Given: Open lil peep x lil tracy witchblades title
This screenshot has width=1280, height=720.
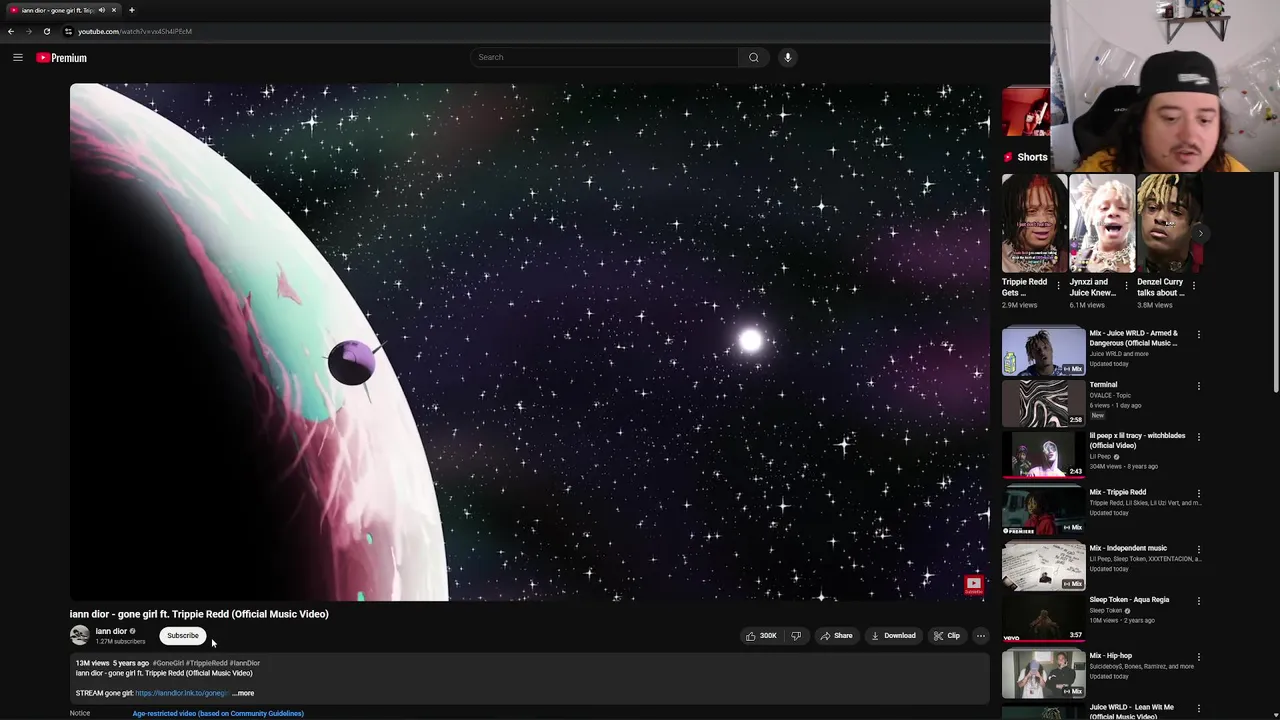Looking at the screenshot, I should point(1137,441).
